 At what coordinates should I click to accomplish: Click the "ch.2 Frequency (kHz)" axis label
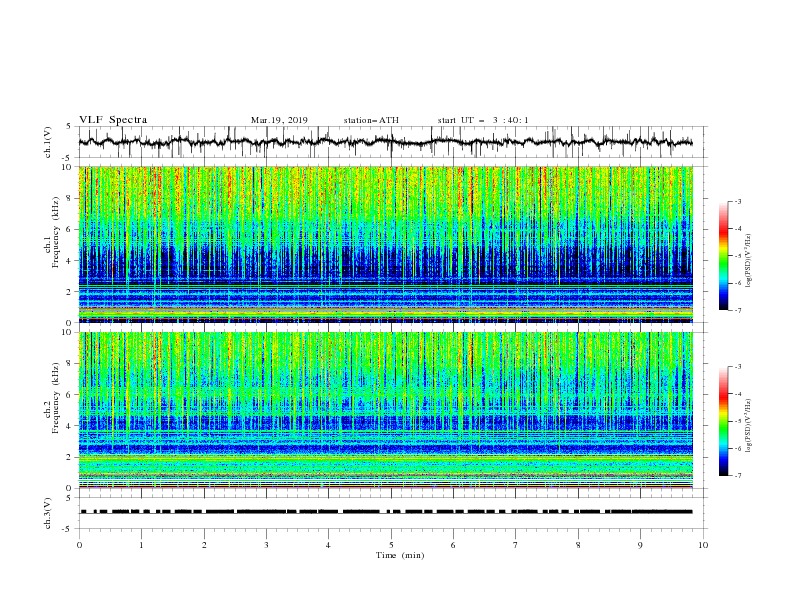pyautogui.click(x=52, y=396)
